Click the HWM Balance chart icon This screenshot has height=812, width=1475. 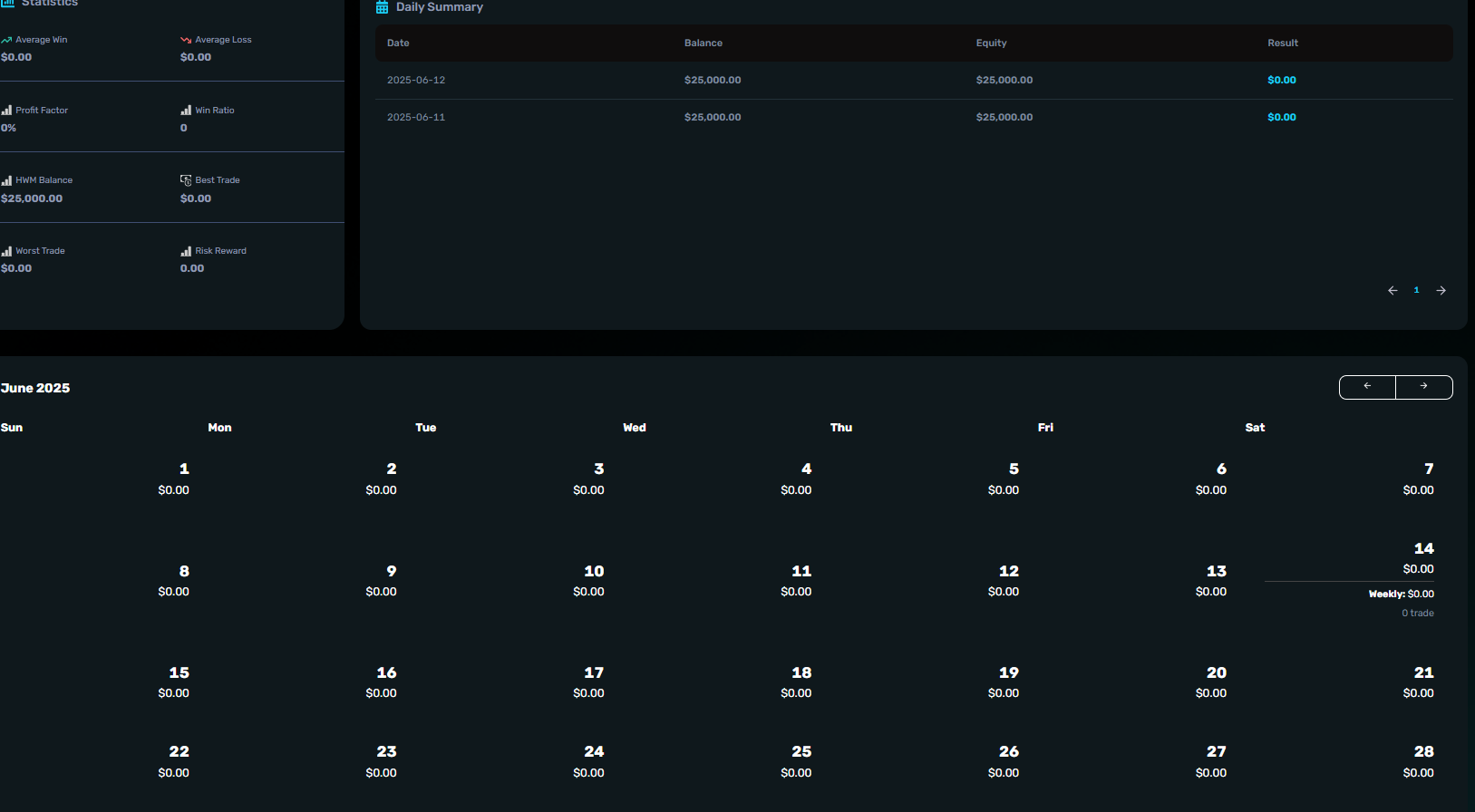pyautogui.click(x=6, y=180)
